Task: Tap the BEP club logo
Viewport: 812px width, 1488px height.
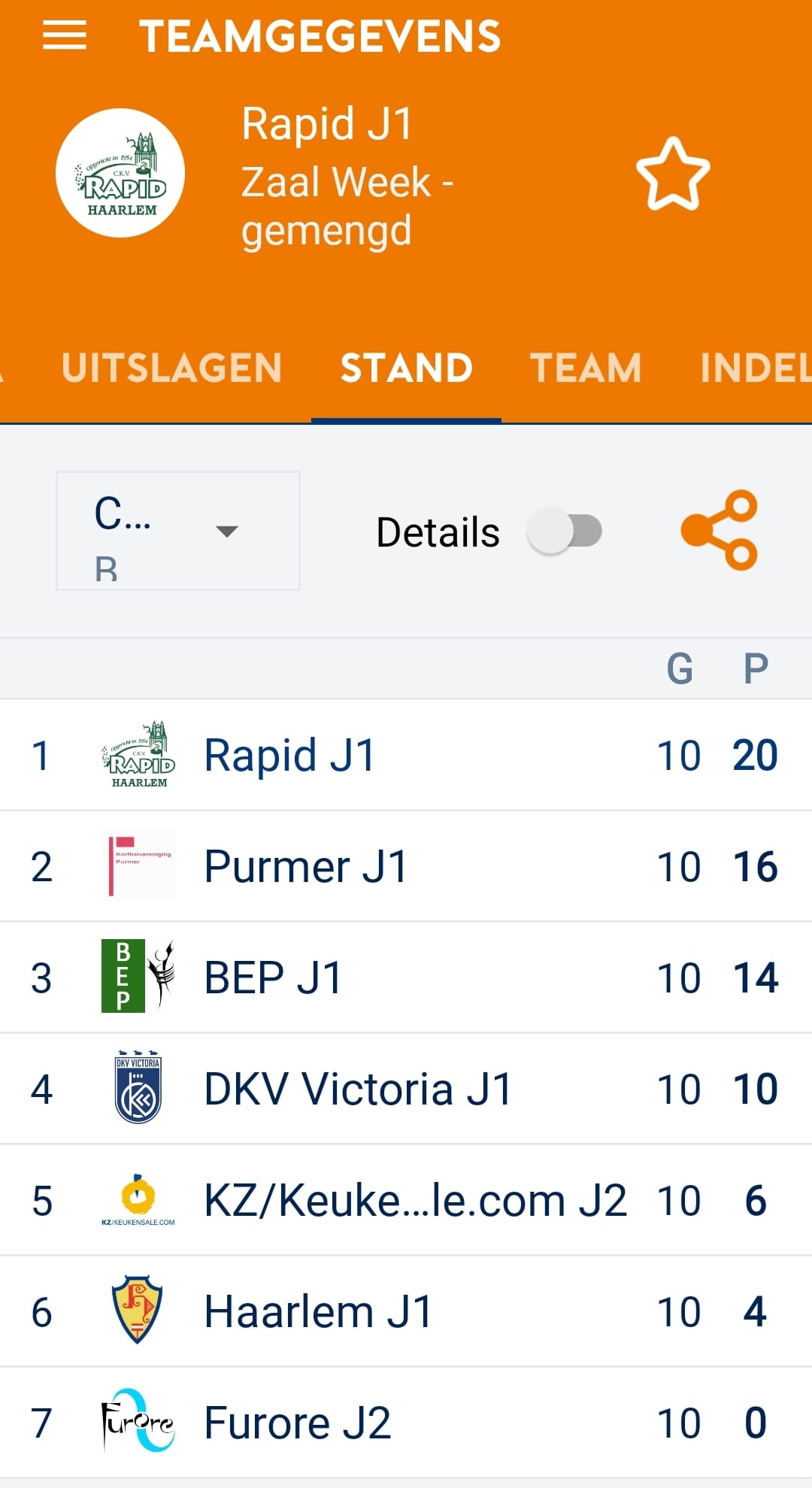Action: click(138, 977)
